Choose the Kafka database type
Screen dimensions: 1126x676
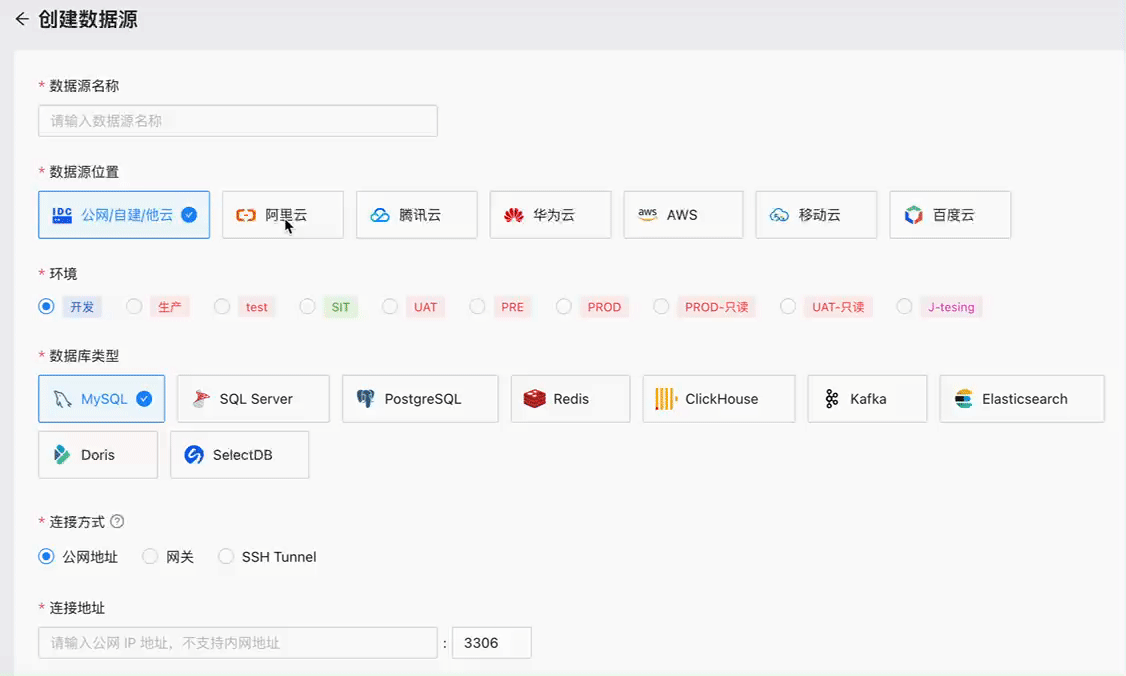click(867, 399)
